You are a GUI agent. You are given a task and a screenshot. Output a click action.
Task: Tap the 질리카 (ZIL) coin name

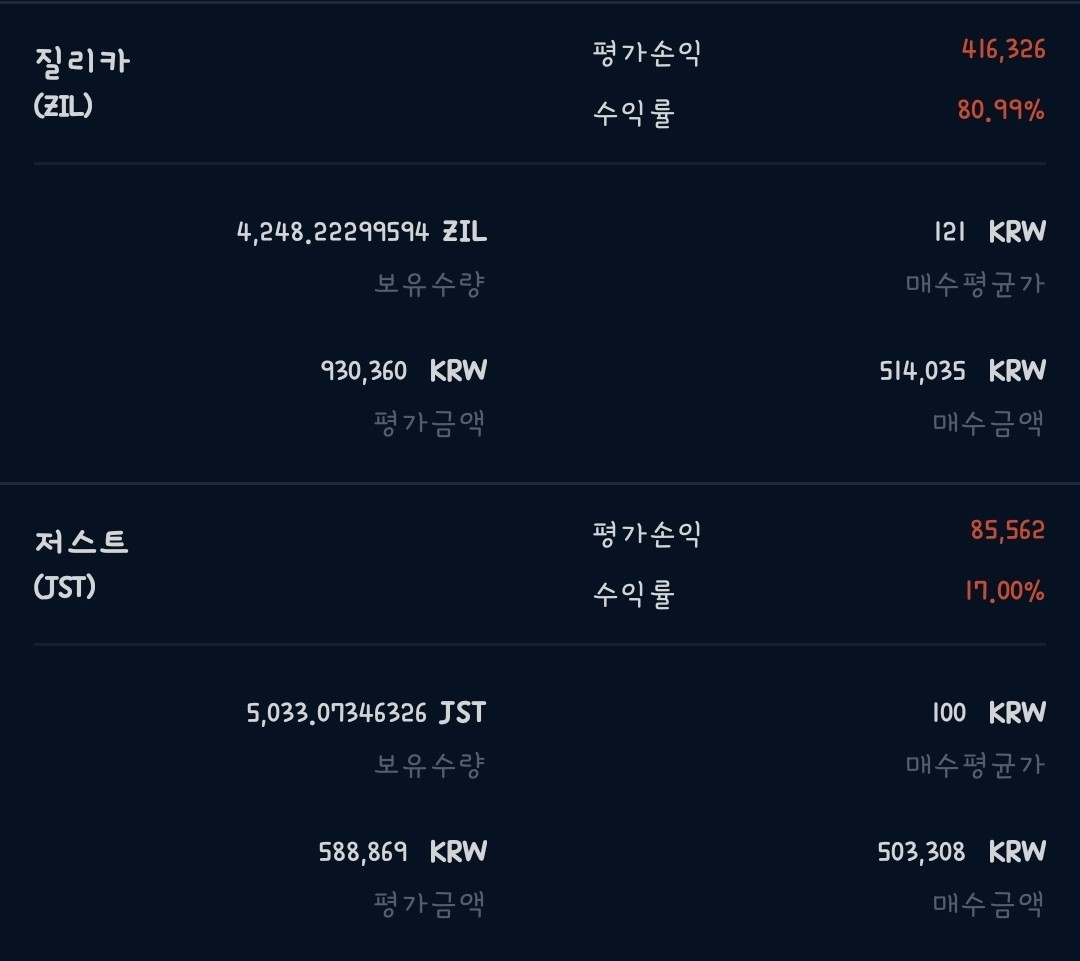82,62
